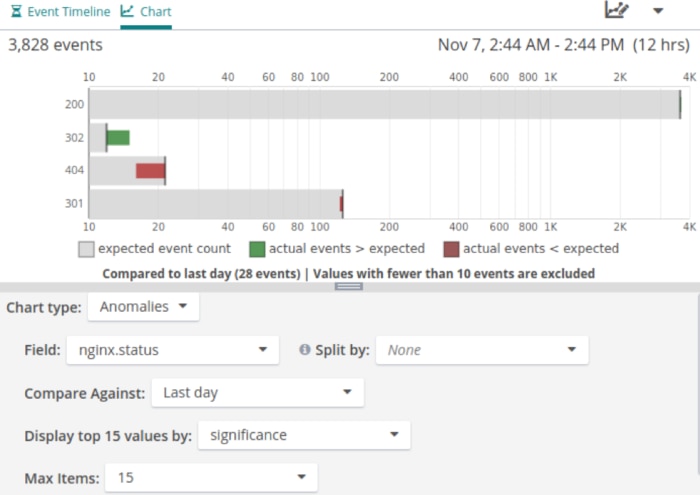Click the red anomaly bar for 404
This screenshot has height=495, width=700.
tap(150, 171)
